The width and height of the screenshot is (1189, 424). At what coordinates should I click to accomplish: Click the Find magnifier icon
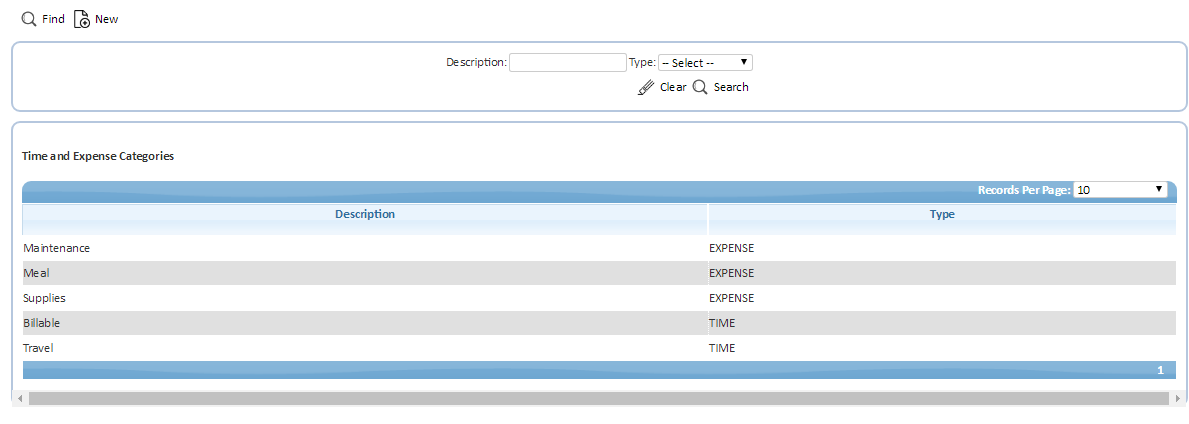29,19
